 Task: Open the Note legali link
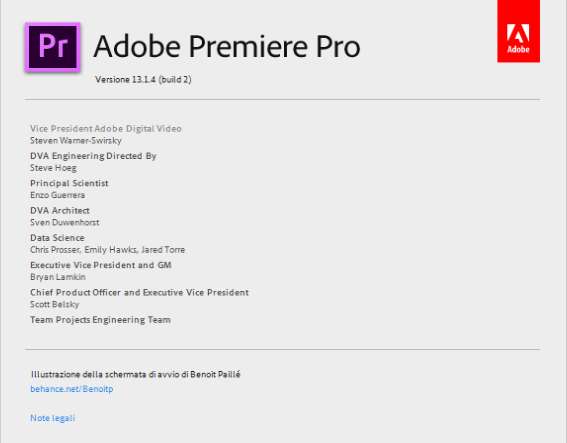pyautogui.click(x=53, y=418)
